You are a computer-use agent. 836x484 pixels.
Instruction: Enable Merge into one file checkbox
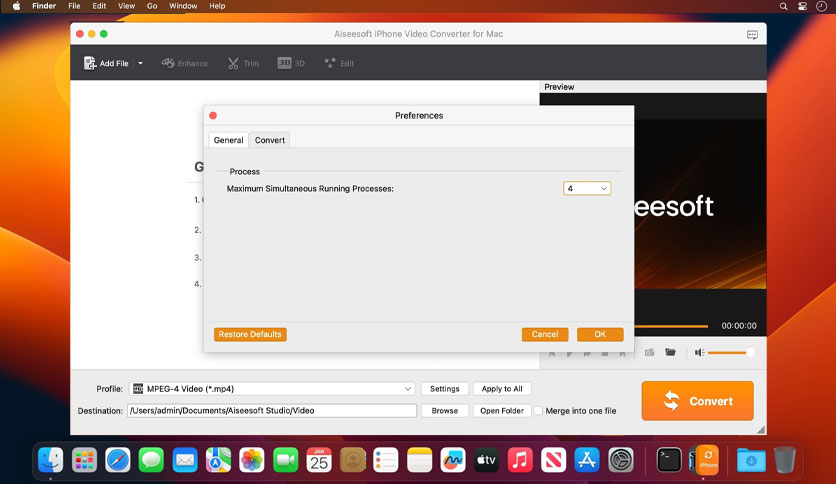(538, 410)
